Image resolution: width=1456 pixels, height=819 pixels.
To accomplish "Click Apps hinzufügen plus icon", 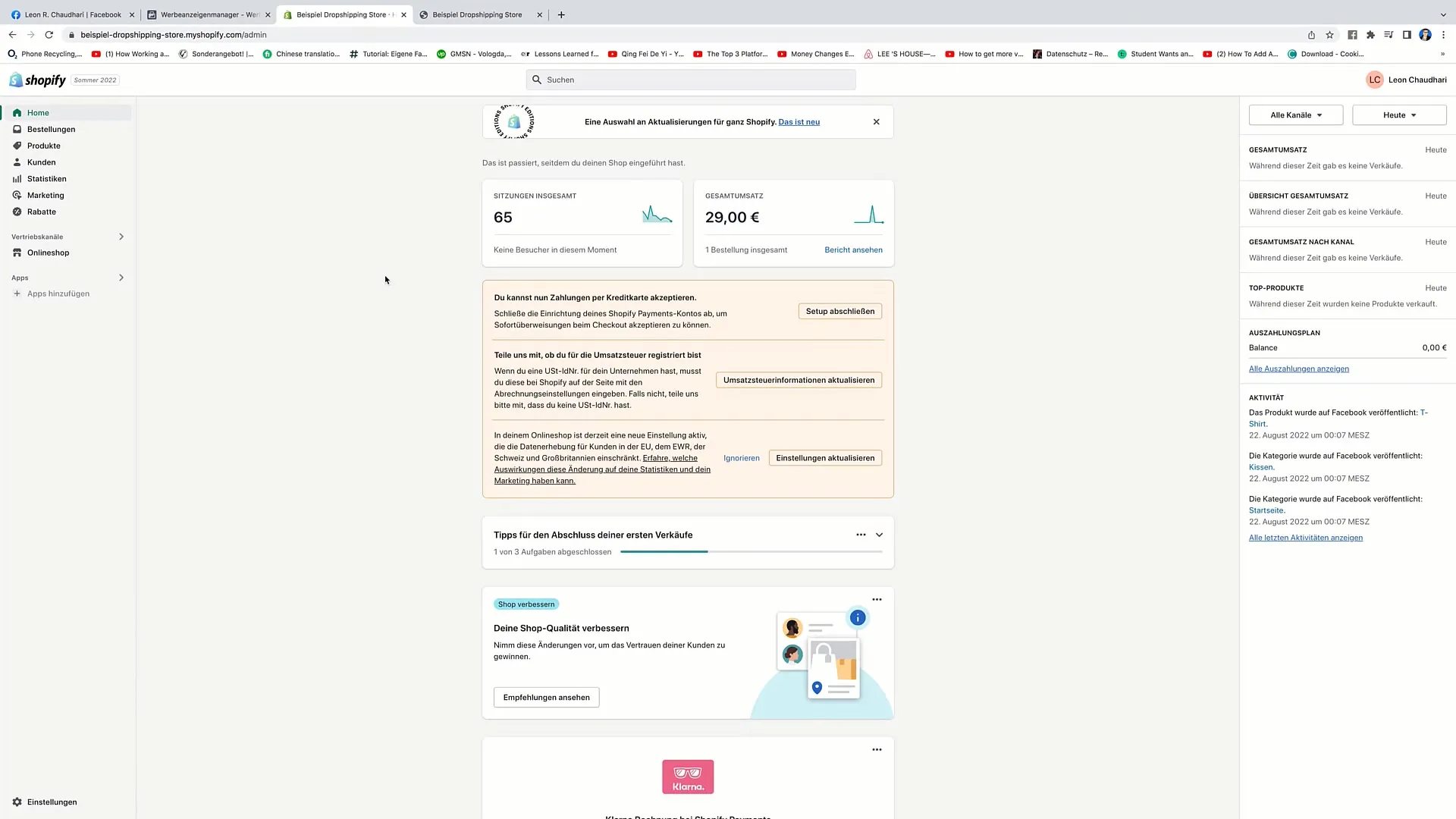I will [17, 293].
